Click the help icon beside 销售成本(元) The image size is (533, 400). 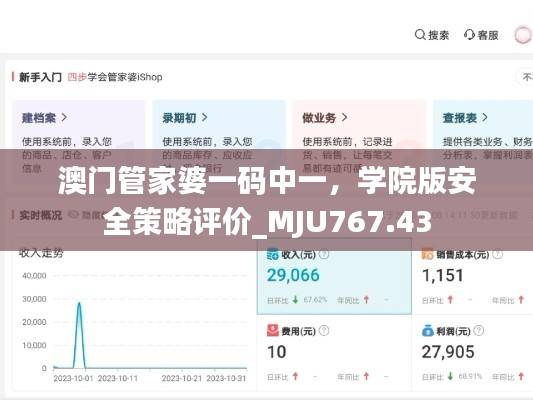[497, 254]
